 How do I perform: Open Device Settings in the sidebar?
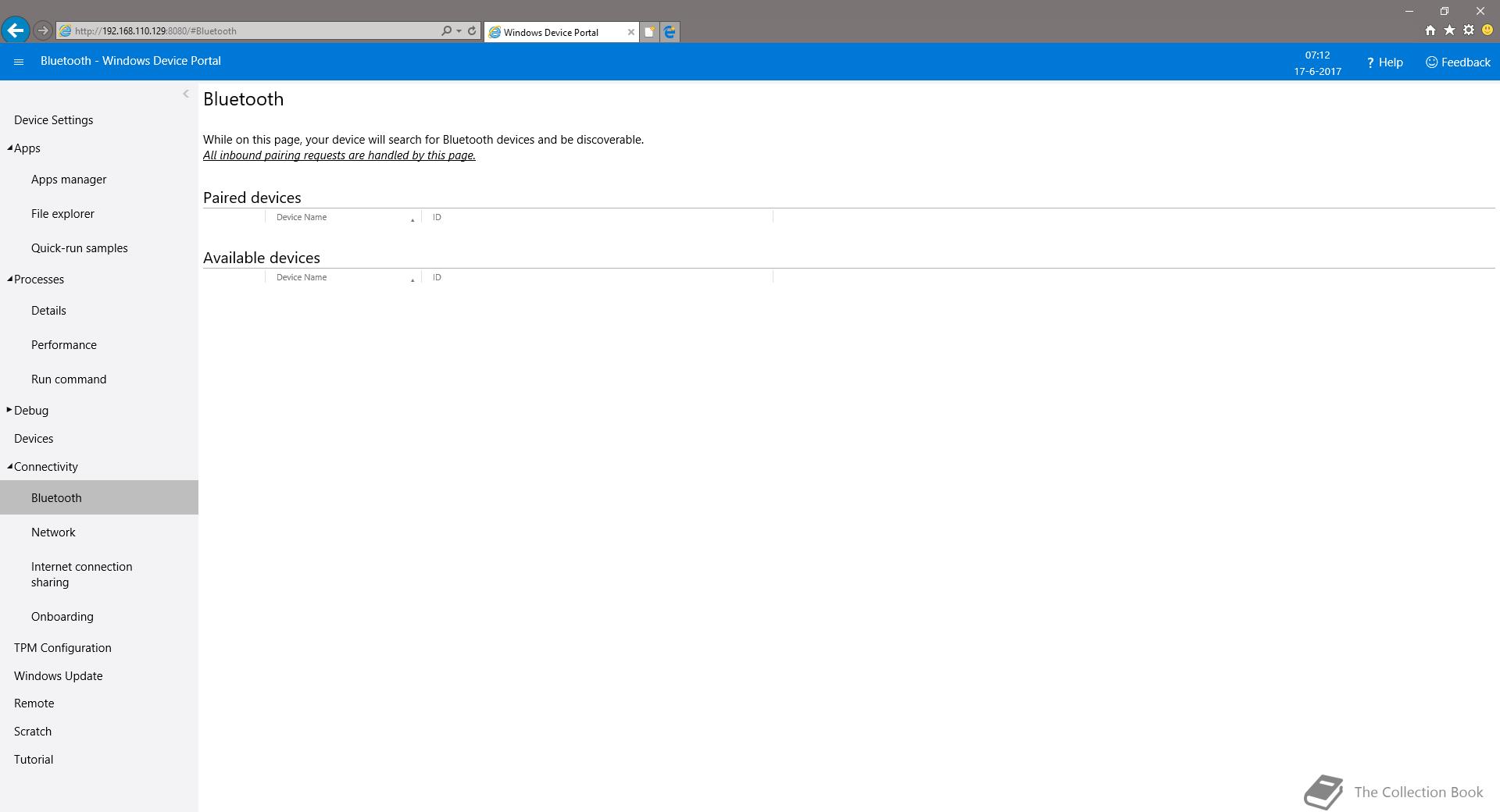53,120
